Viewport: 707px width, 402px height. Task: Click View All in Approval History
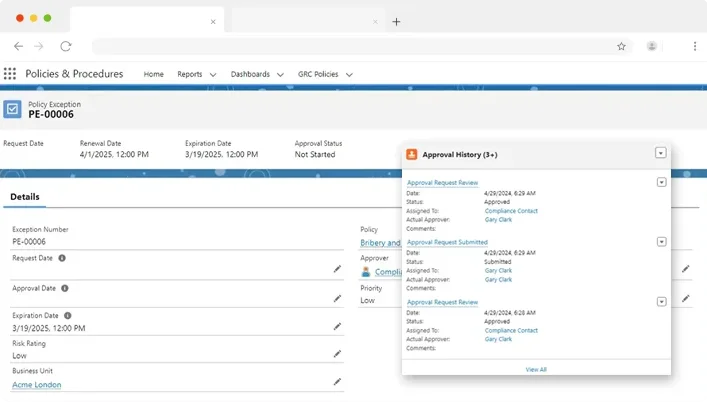point(536,369)
